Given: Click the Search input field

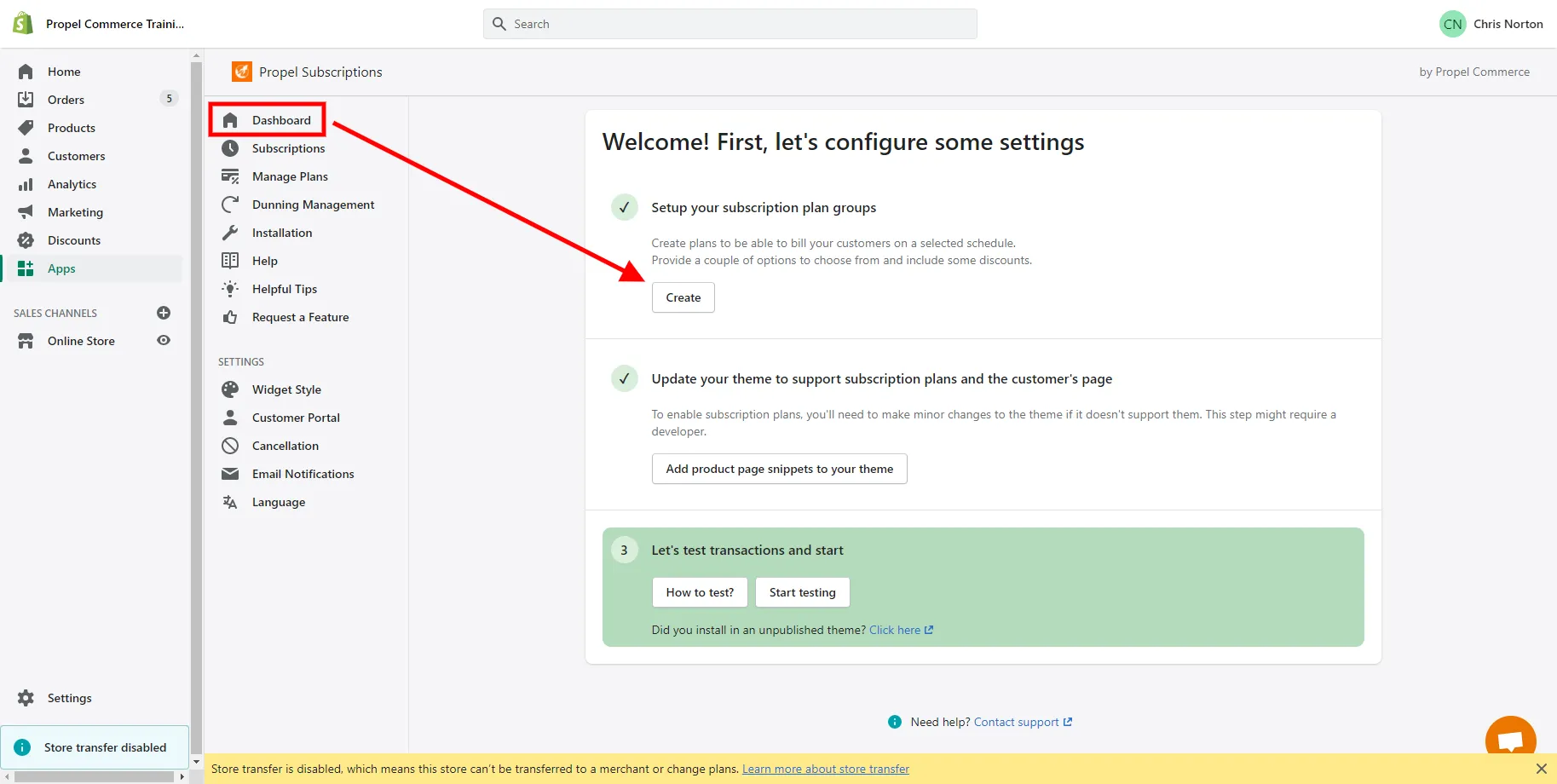Looking at the screenshot, I should coord(730,24).
